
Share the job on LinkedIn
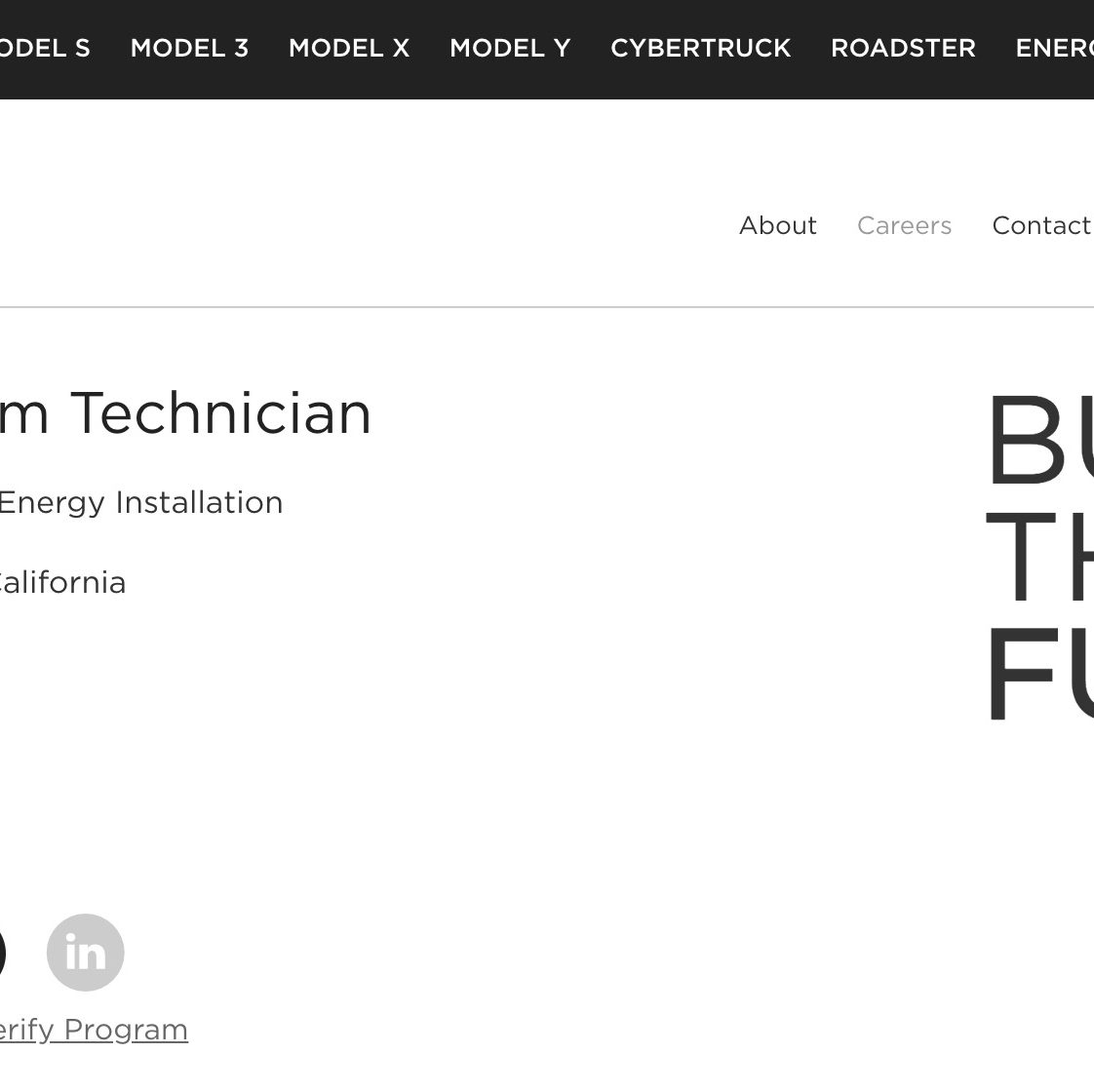coord(85,953)
